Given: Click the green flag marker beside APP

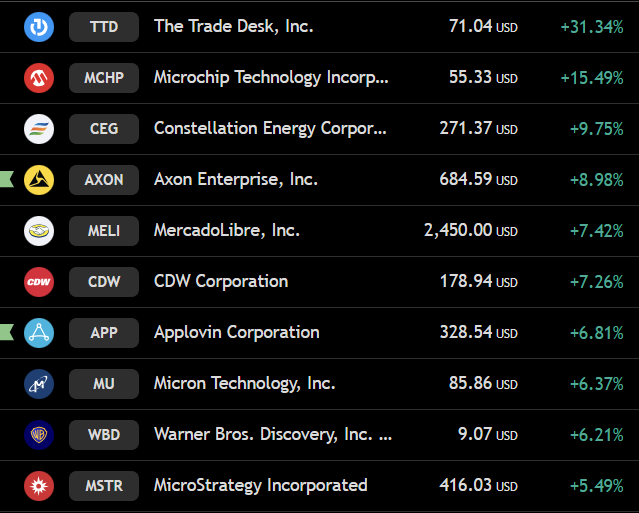Looking at the screenshot, I should [x=7, y=332].
